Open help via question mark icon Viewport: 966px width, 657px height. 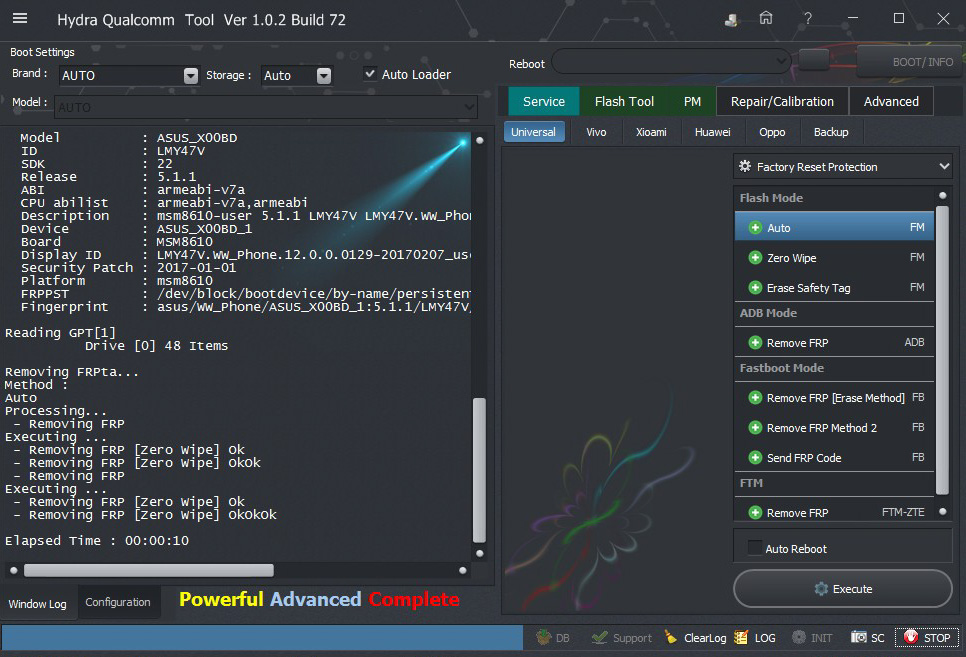(x=808, y=18)
